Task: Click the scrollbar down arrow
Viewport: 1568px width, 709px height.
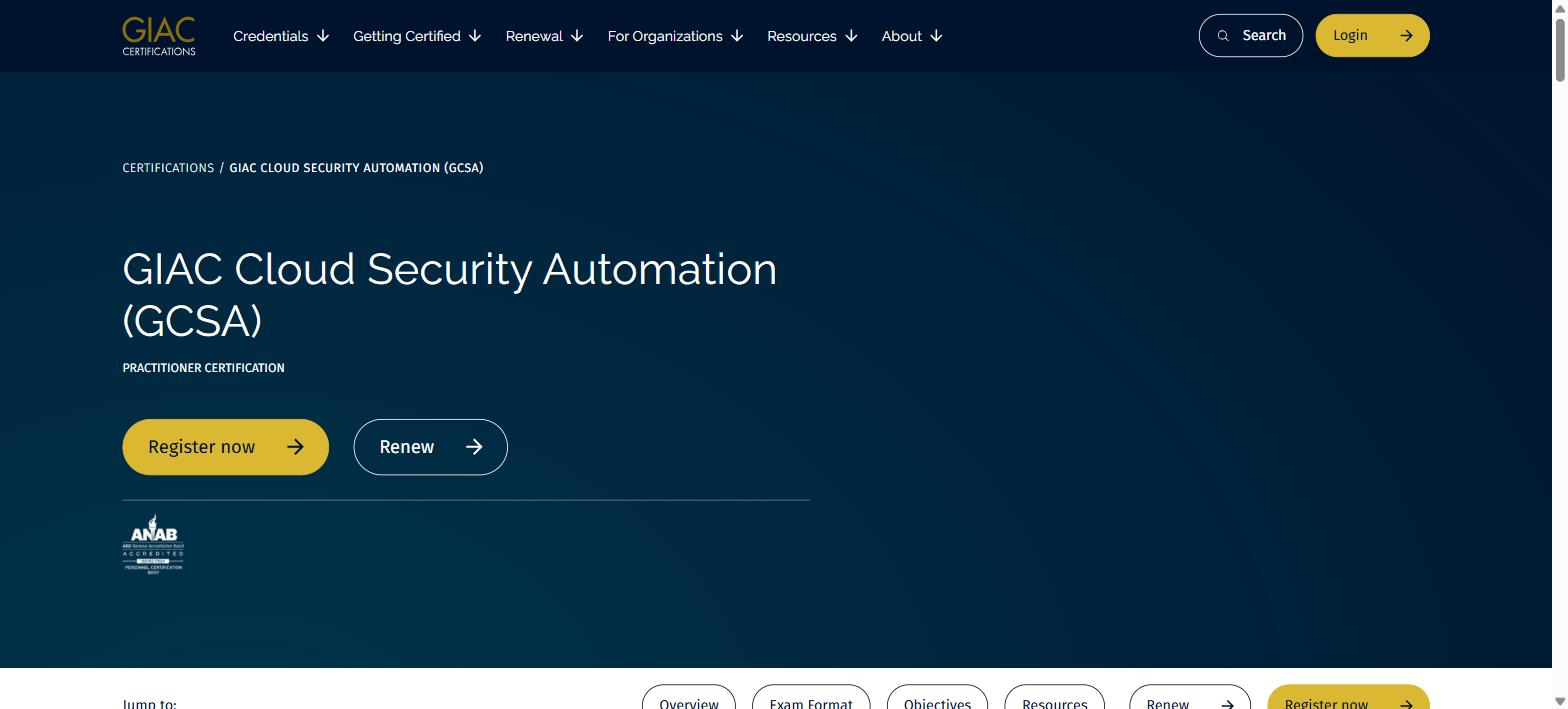Action: (1559, 701)
